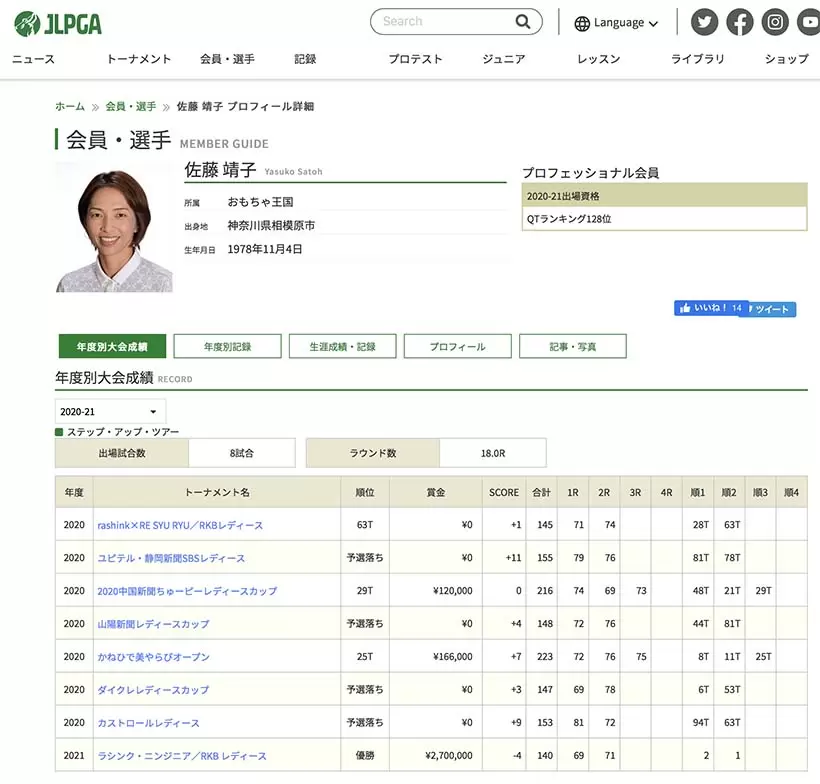Open the 2020-21 season dropdown
Screen dimensions: 820x784
pos(110,411)
